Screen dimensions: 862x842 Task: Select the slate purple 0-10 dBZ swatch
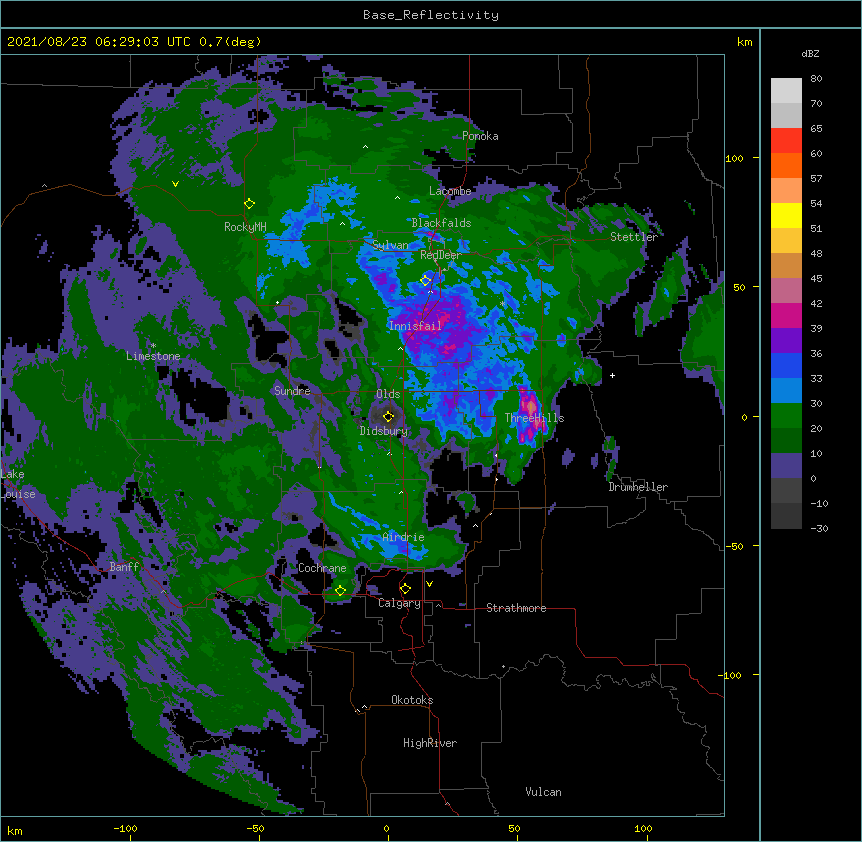coord(786,466)
